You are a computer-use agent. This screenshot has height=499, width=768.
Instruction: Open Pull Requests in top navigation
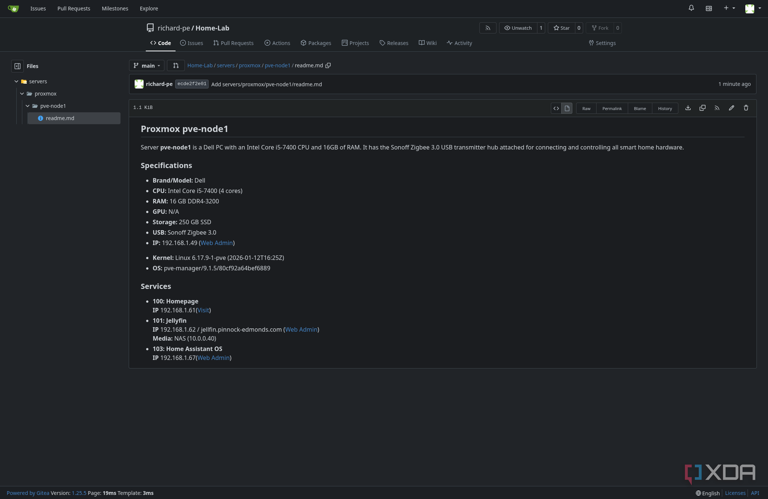(x=73, y=8)
